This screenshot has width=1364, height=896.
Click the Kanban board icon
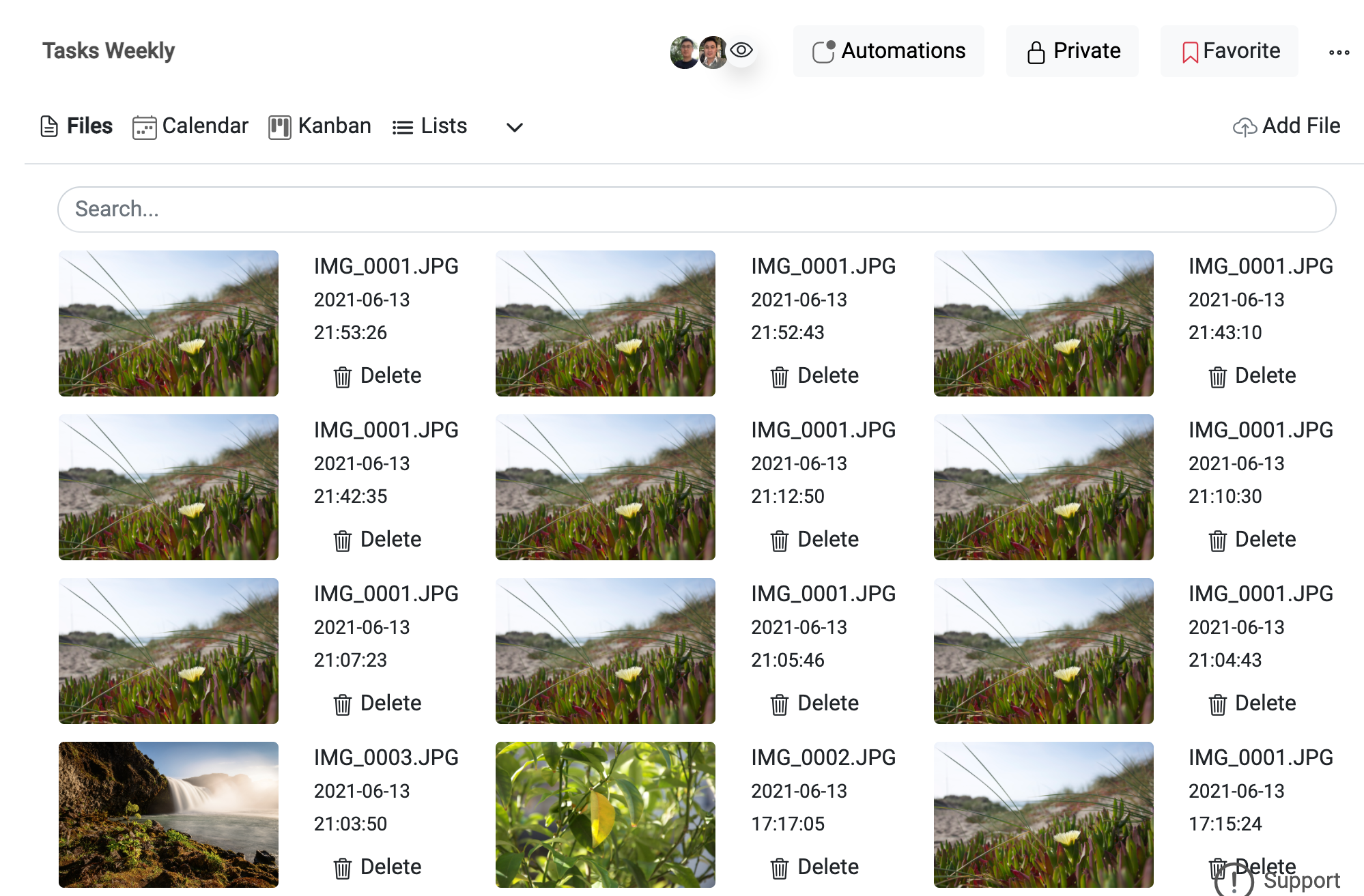point(279,126)
